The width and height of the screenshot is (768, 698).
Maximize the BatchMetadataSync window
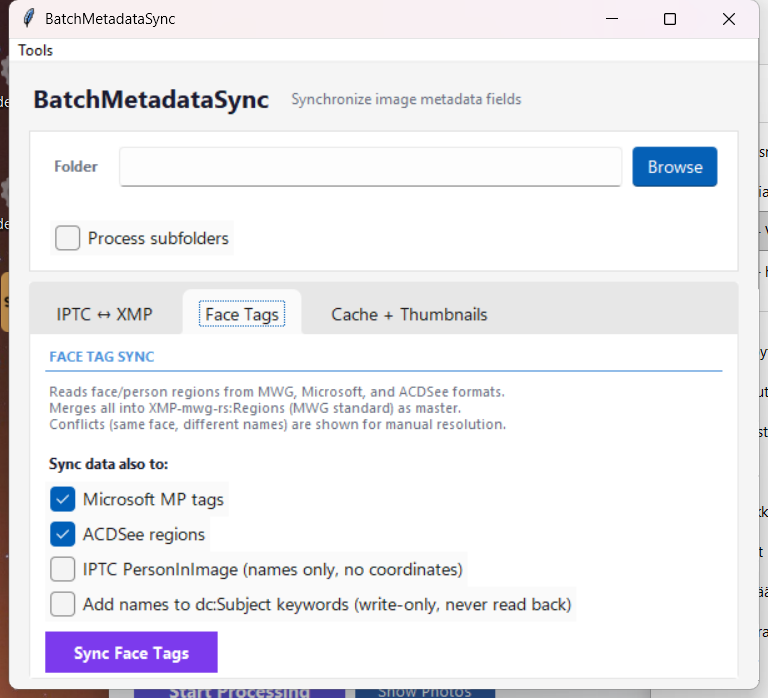coord(670,19)
